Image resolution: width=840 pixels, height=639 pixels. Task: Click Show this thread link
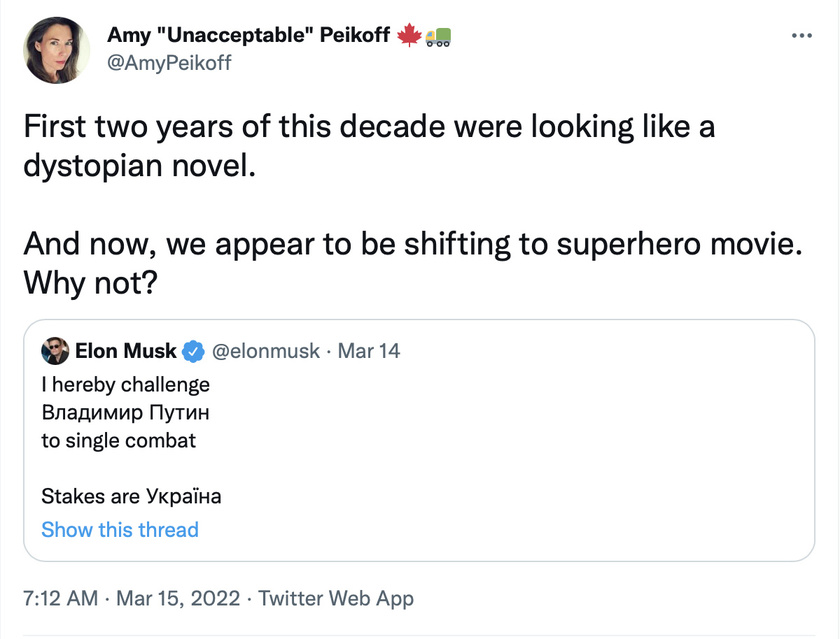click(120, 530)
